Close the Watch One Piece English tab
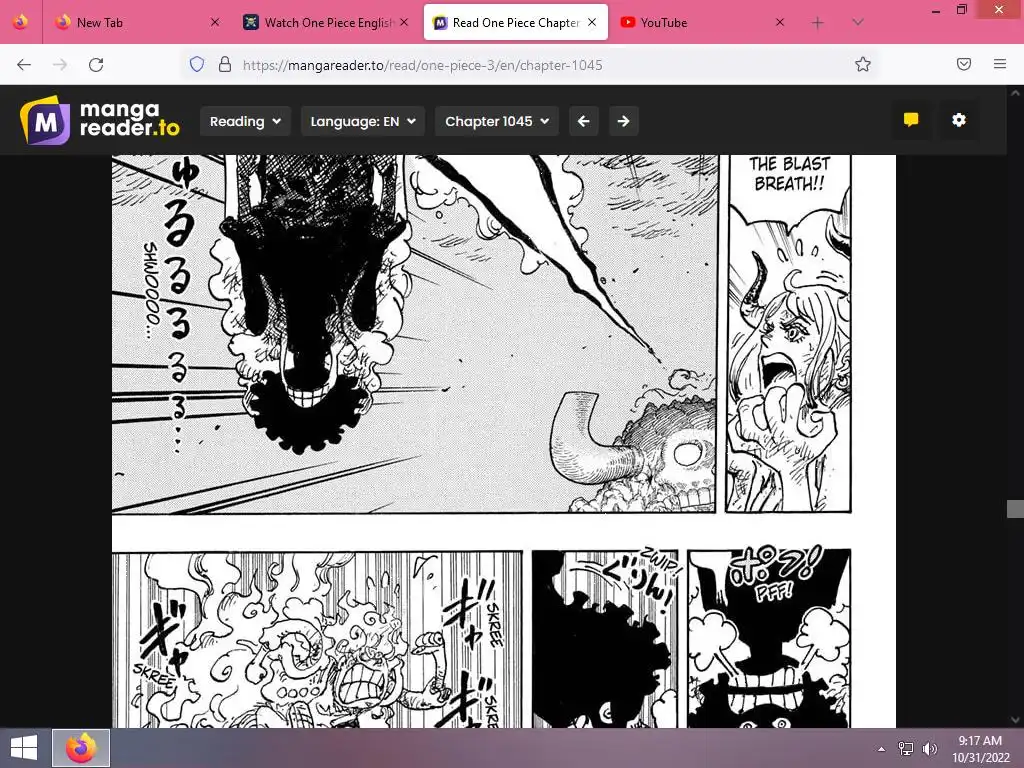Image resolution: width=1024 pixels, height=768 pixels. [x=404, y=22]
